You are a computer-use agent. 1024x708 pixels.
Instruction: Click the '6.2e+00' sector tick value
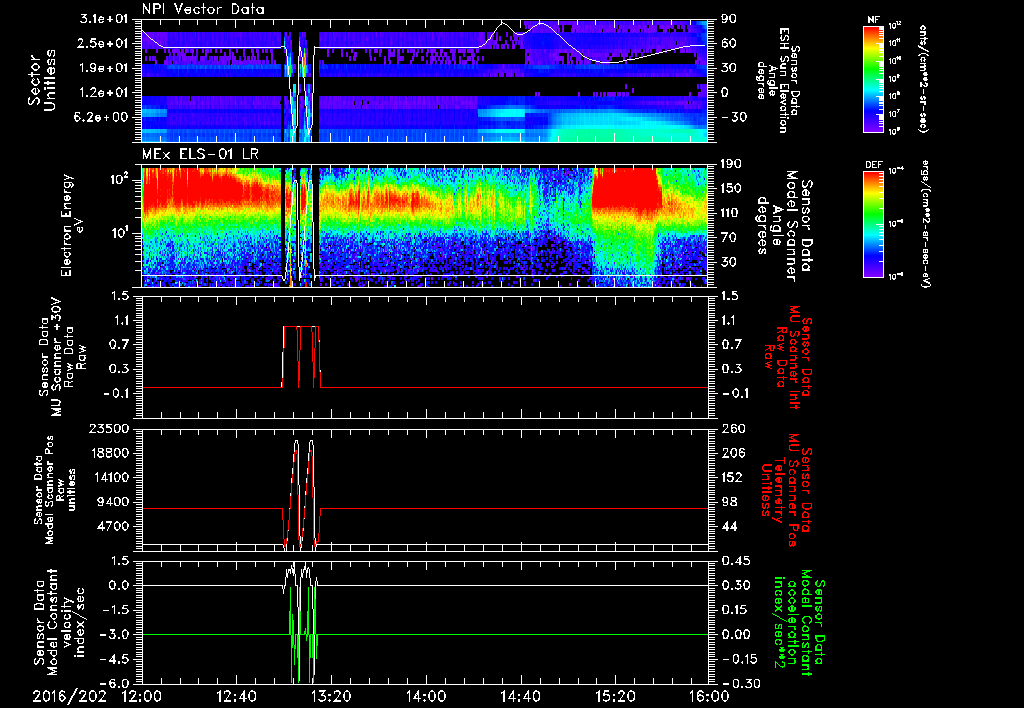[103, 117]
